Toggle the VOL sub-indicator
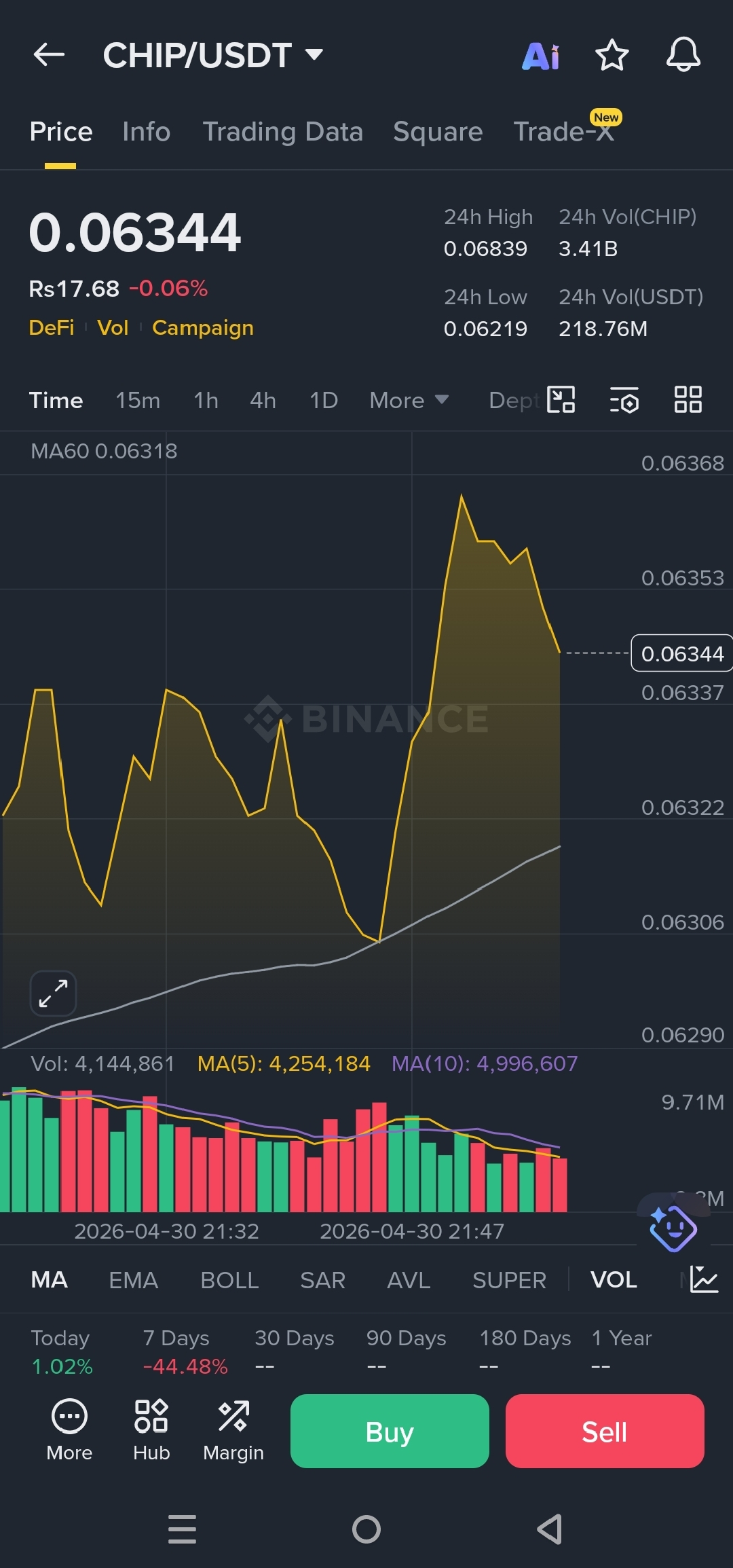 (614, 1279)
